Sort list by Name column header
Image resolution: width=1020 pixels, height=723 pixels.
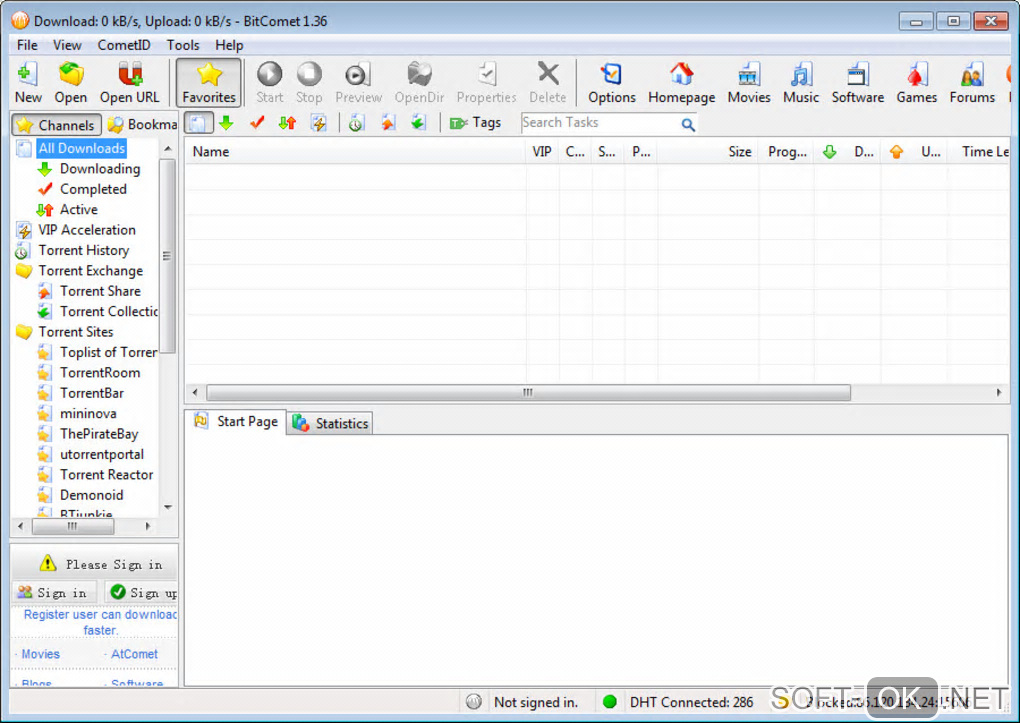click(x=356, y=152)
